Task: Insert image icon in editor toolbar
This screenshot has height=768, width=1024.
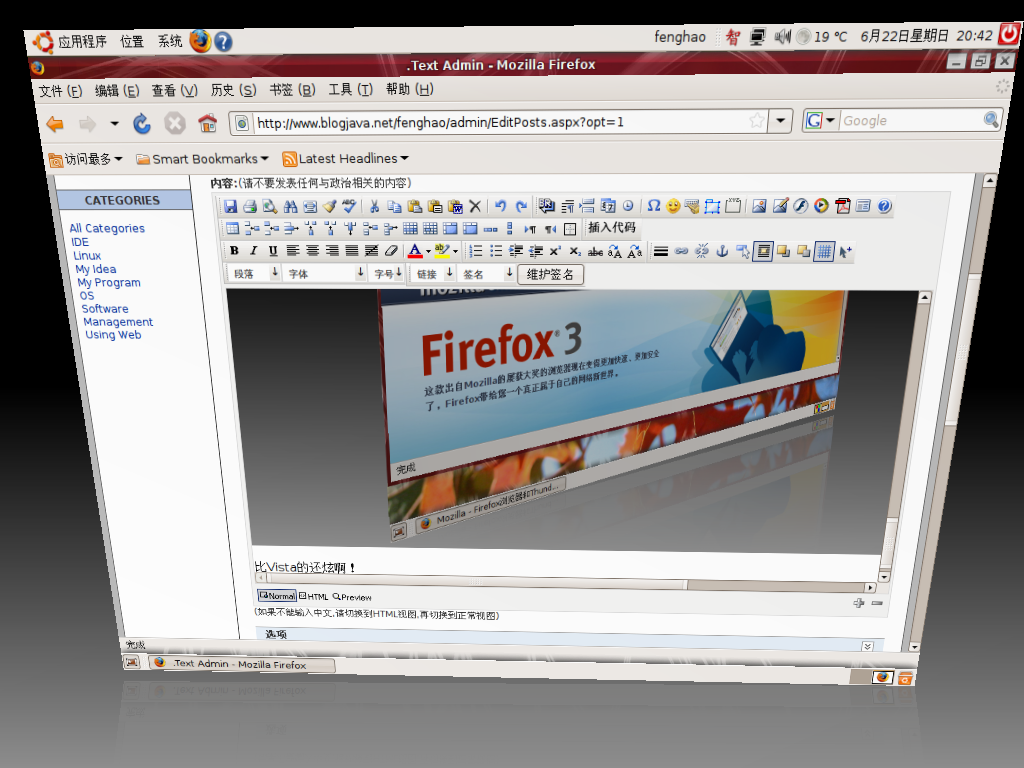Action: 759,206
